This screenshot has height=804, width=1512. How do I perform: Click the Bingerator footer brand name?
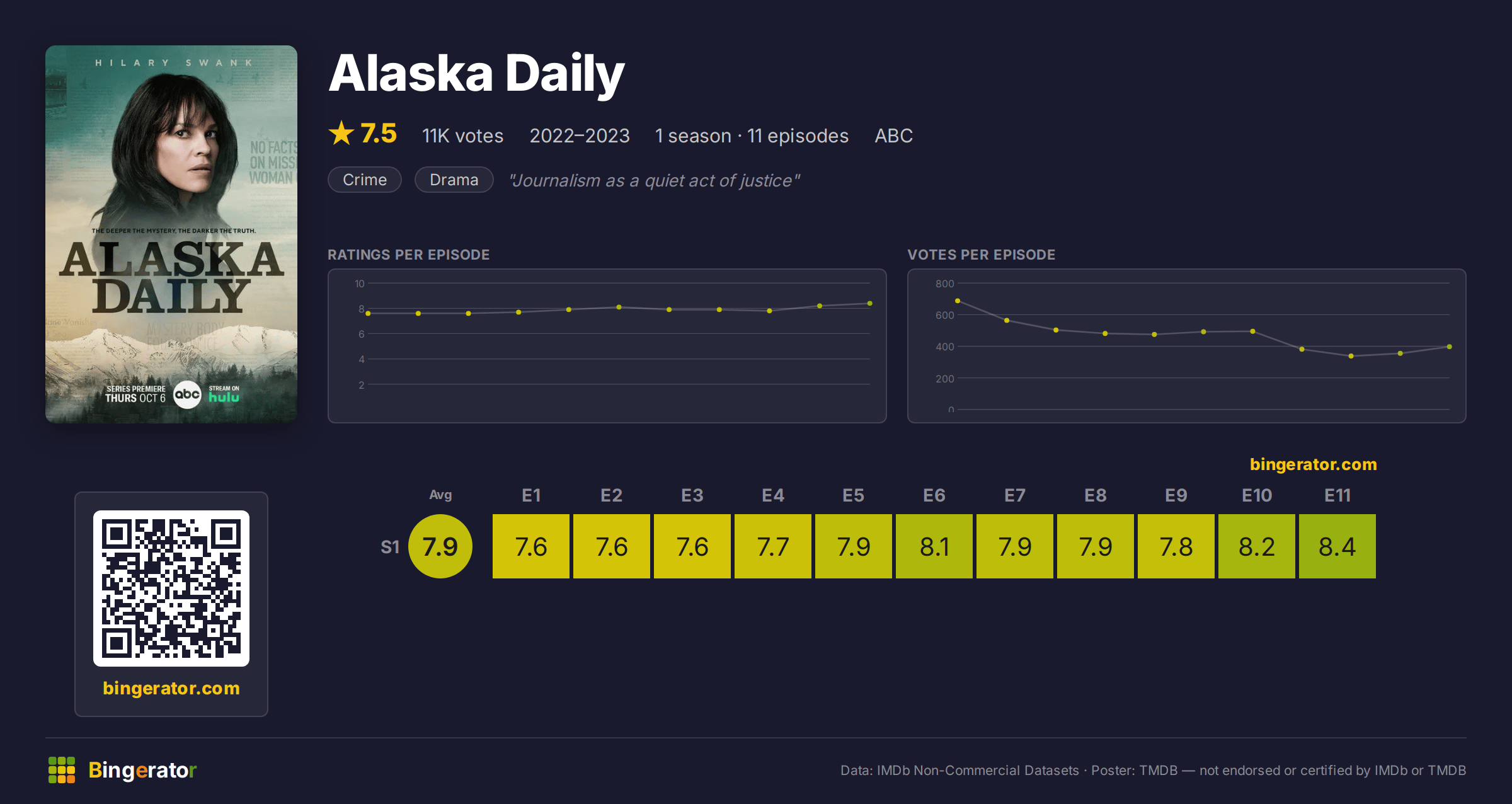tap(142, 770)
